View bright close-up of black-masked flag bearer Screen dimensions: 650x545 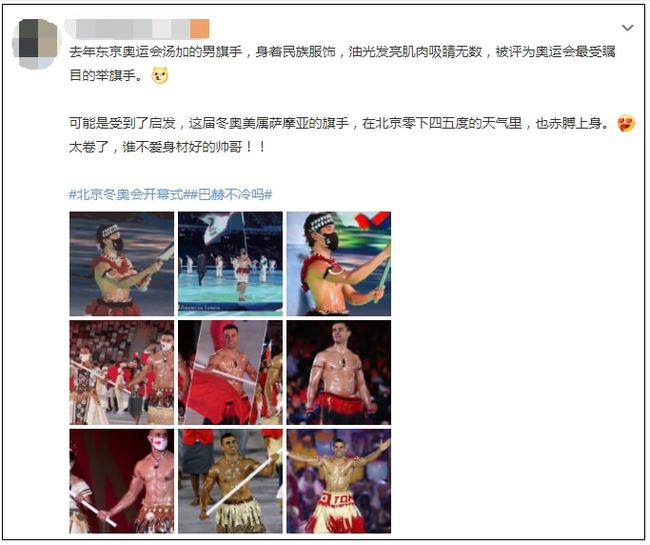click(339, 264)
